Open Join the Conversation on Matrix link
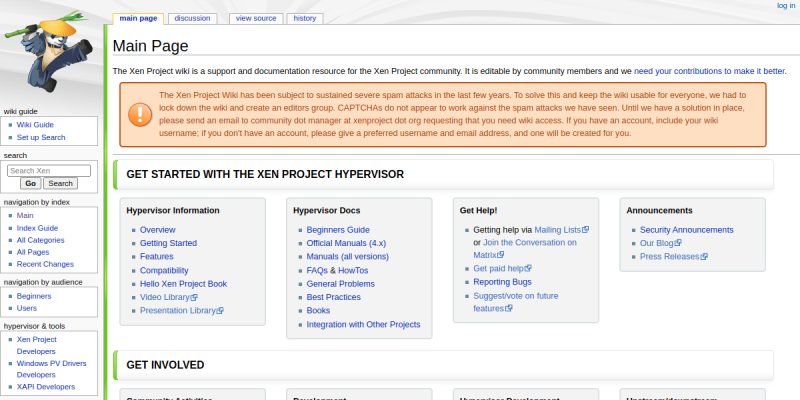 tap(525, 248)
